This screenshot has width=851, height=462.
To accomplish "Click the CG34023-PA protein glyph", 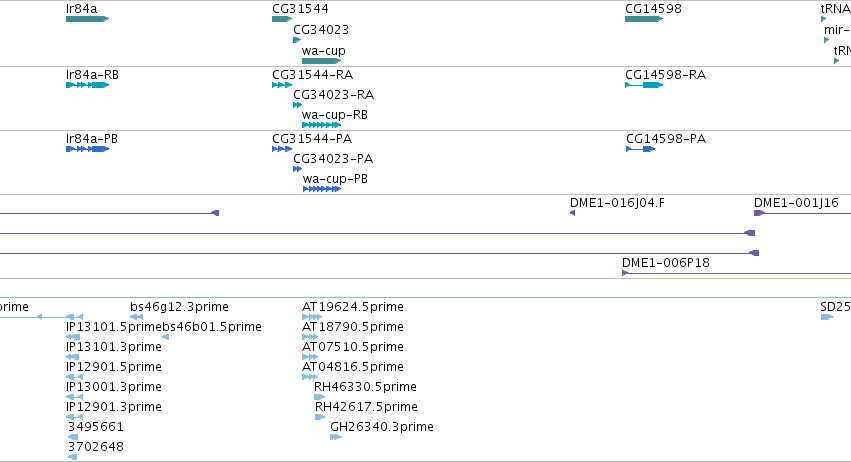I will pos(297,169).
